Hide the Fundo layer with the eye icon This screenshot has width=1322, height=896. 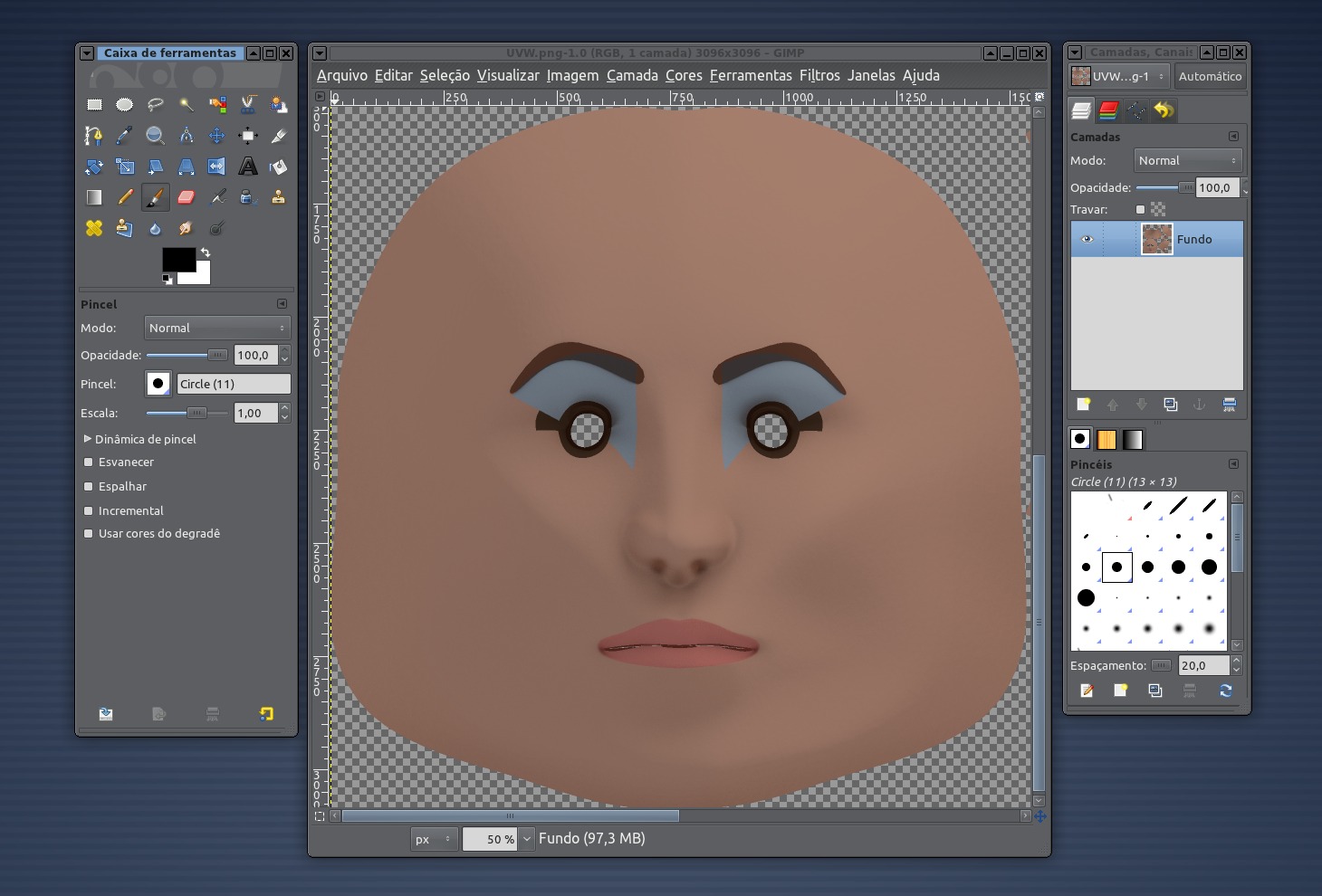click(1087, 240)
